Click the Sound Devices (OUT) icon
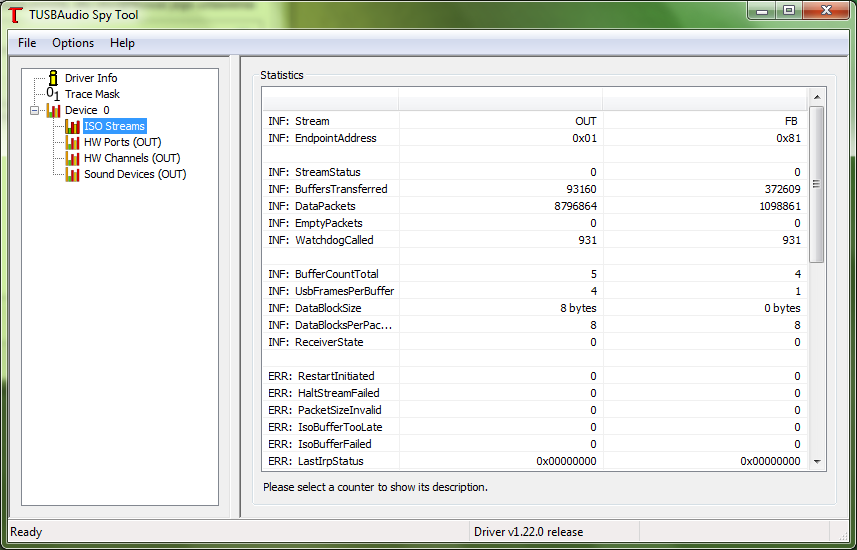The height and width of the screenshot is (550, 857). (x=72, y=174)
